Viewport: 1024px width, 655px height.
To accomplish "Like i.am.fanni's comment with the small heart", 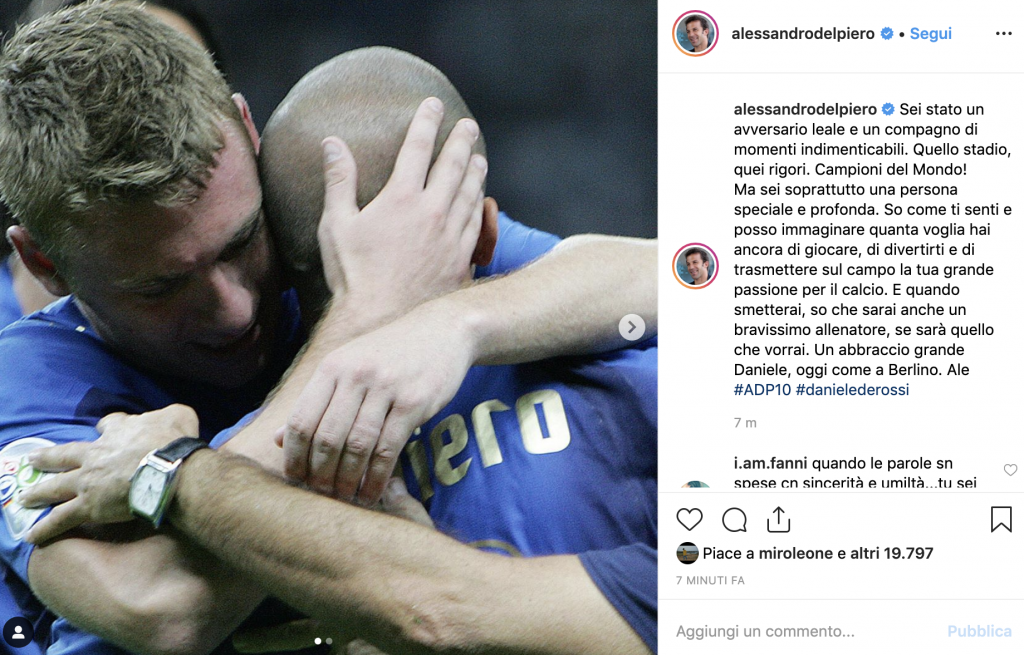I will click(1010, 470).
